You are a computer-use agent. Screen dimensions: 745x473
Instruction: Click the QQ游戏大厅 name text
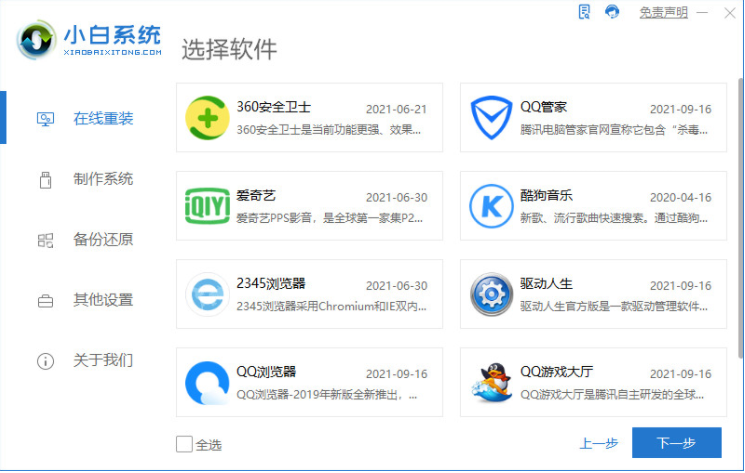556,372
